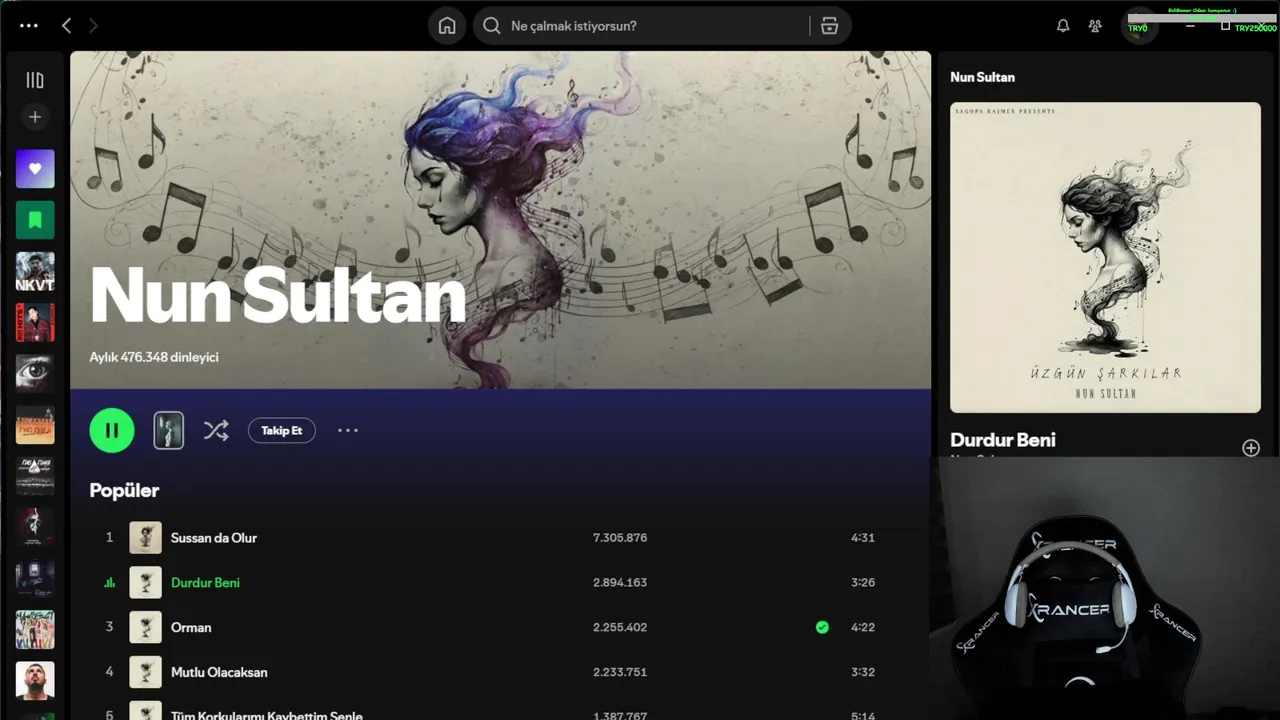This screenshot has height=720, width=1280.
Task: Create a playlist with the plus icon
Action: tap(35, 117)
